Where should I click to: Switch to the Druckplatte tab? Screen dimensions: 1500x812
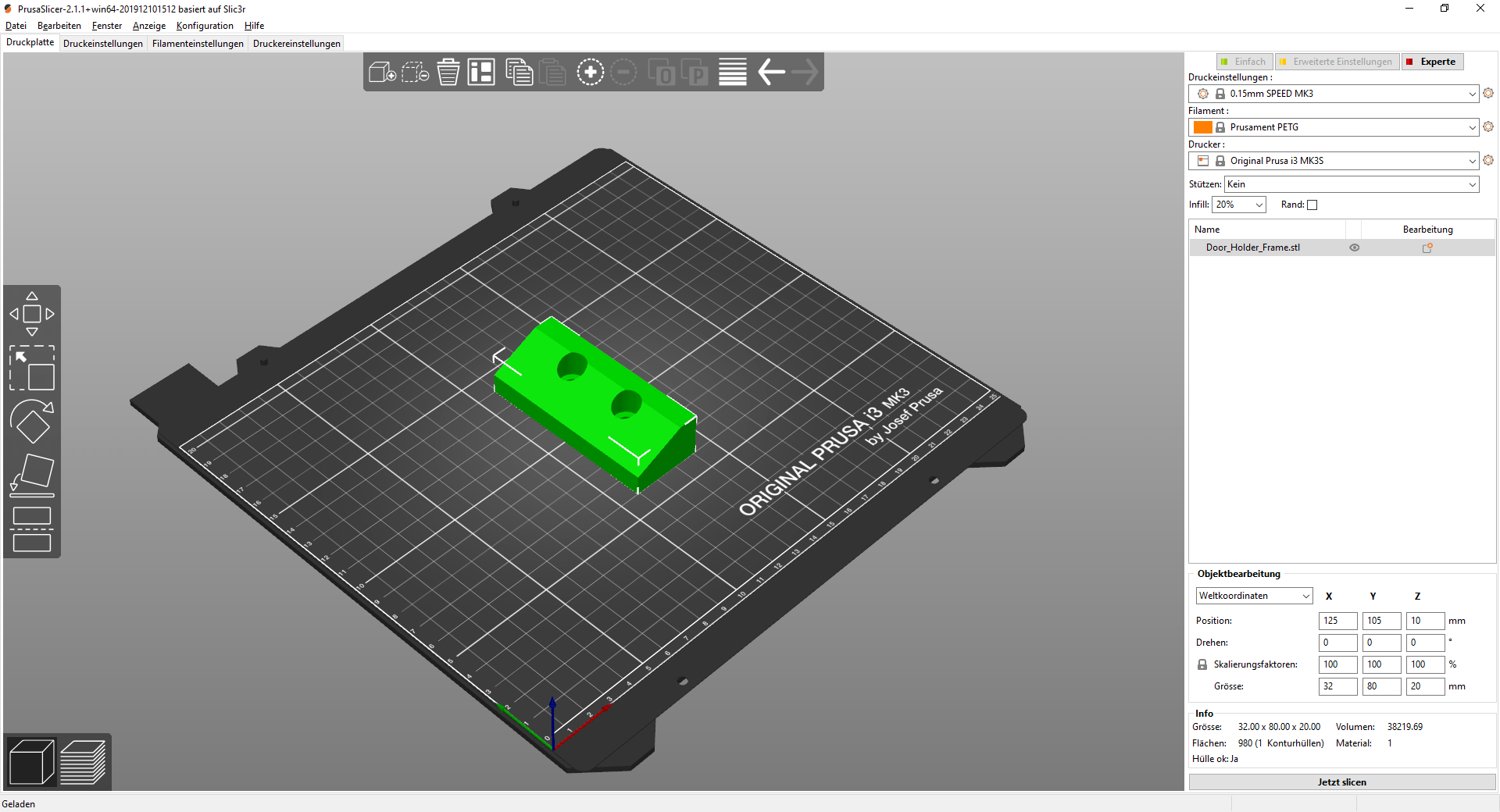pos(30,42)
